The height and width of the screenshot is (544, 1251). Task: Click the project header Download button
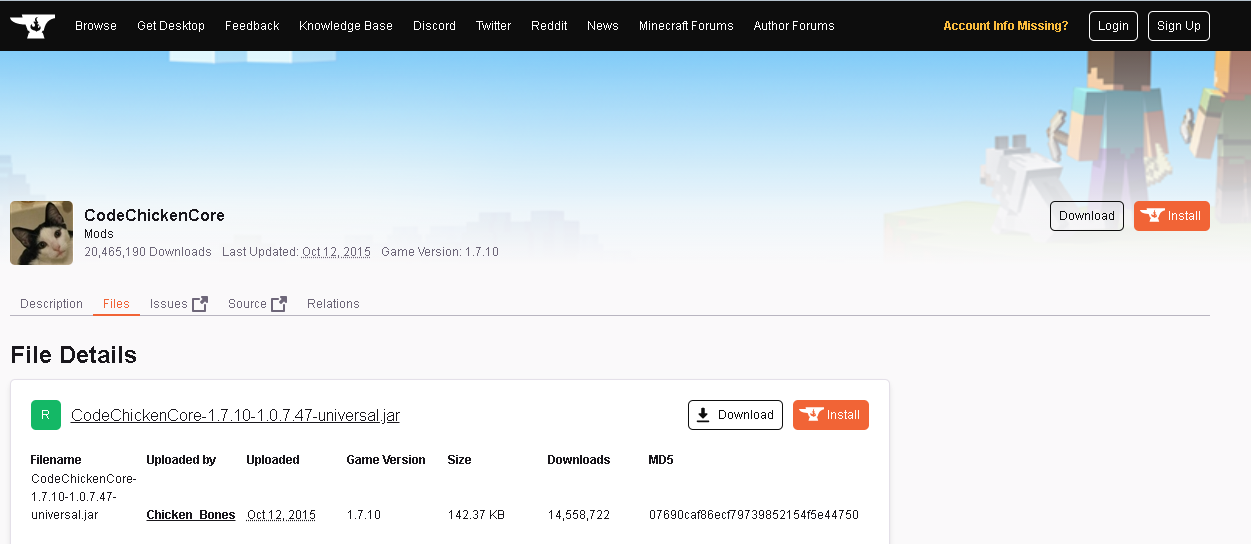(1087, 216)
